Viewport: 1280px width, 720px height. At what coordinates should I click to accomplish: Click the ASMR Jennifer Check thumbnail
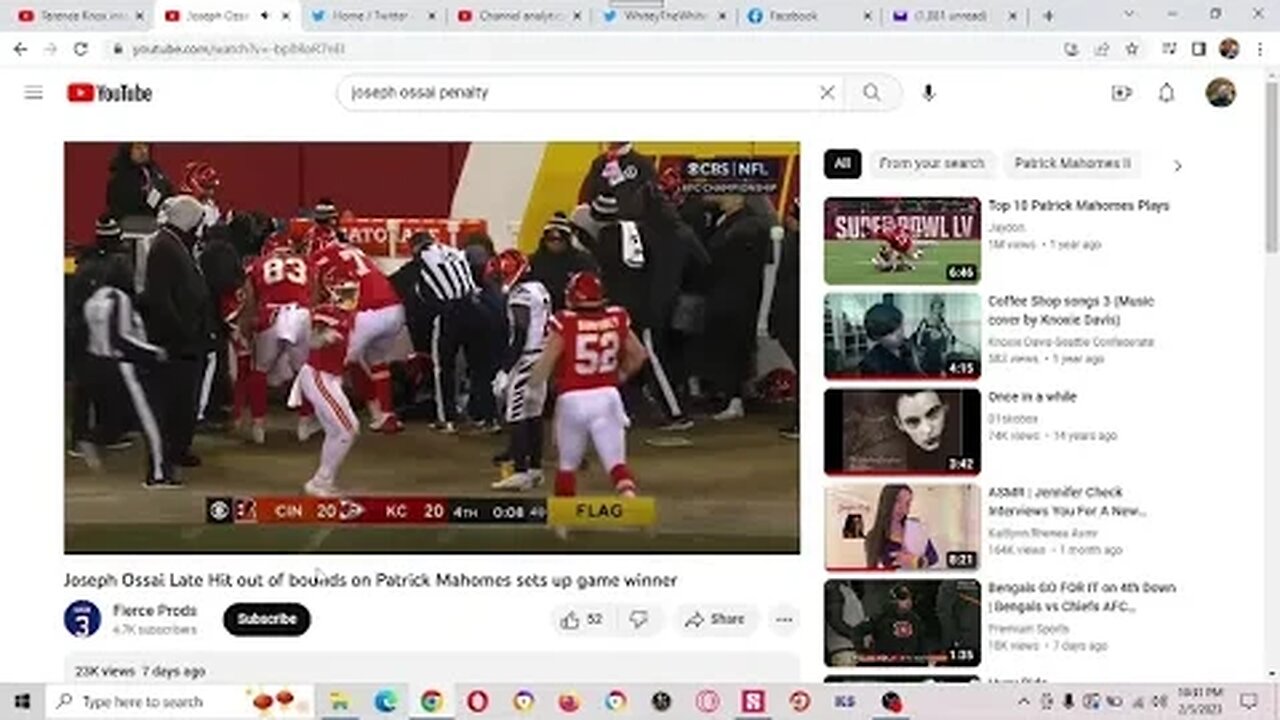coord(902,527)
